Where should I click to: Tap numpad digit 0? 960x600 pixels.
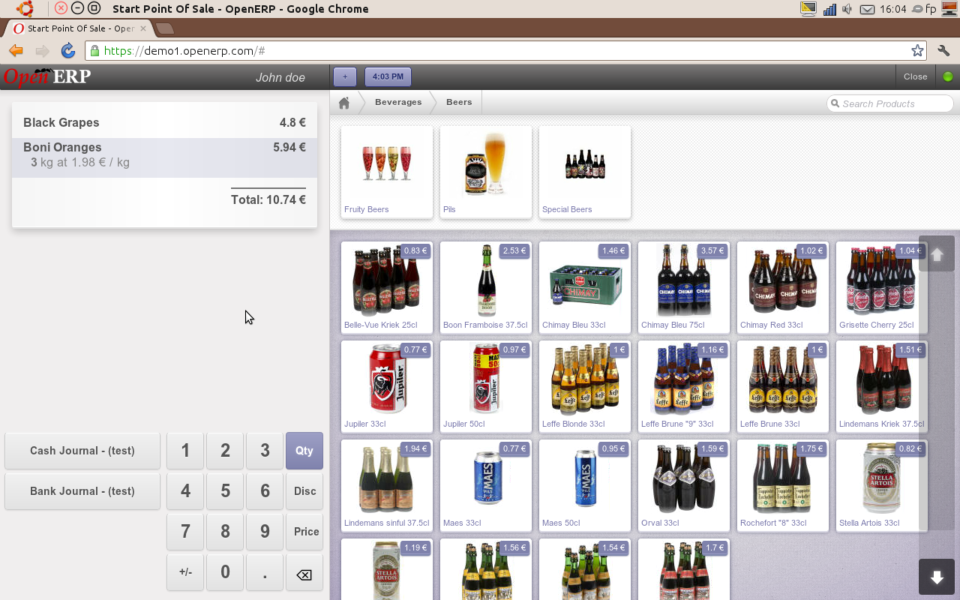(225, 572)
